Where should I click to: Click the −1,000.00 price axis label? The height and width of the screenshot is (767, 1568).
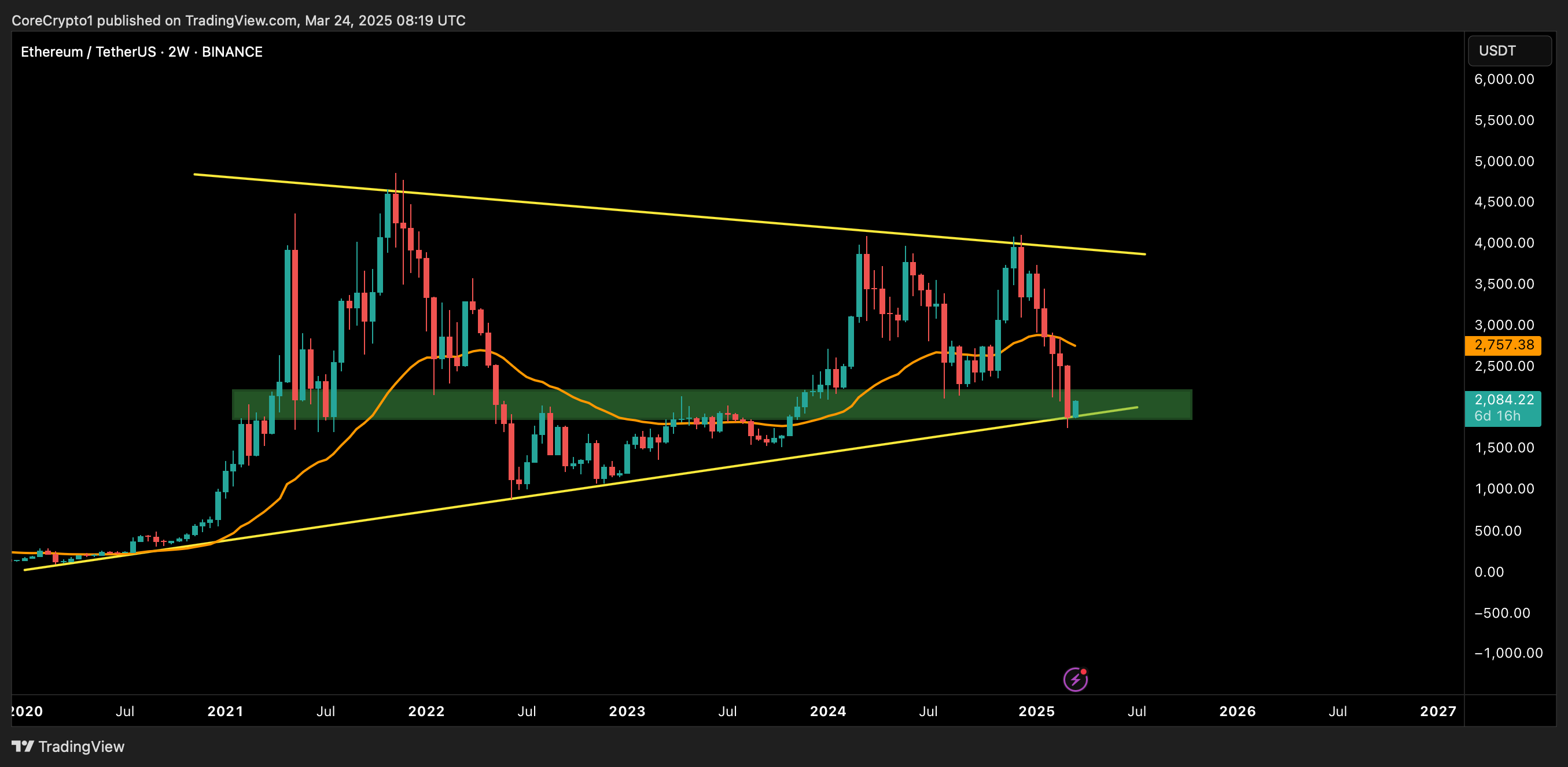(x=1508, y=653)
